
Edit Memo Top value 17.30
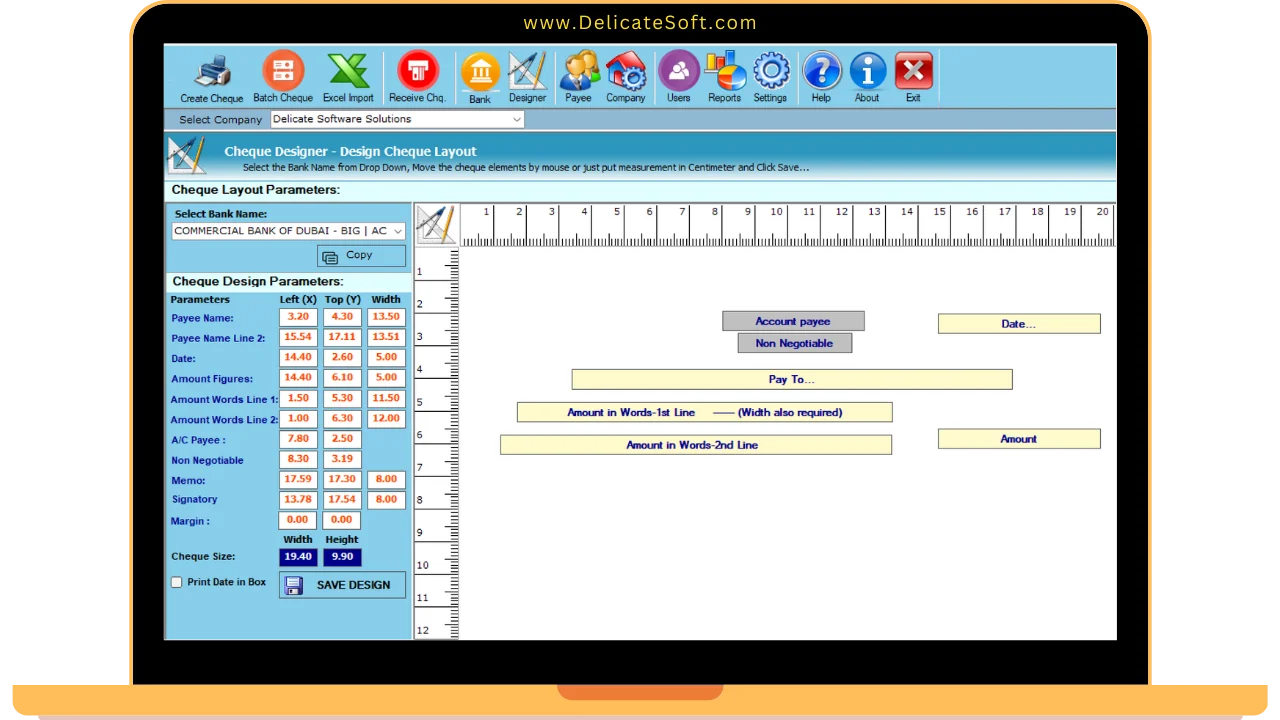(x=342, y=480)
